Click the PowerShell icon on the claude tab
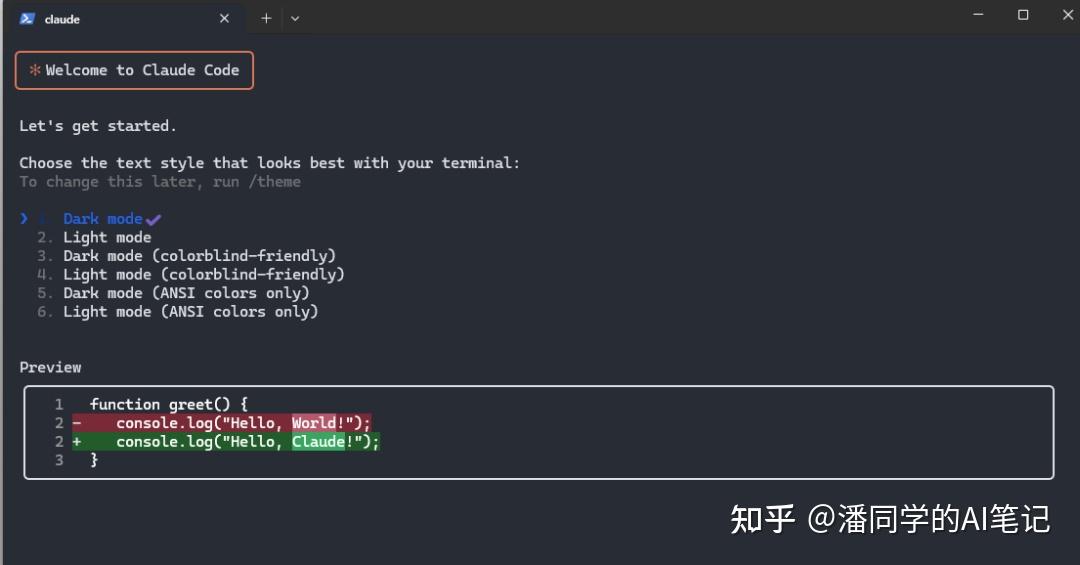This screenshot has height=565, width=1080. pyautogui.click(x=27, y=18)
